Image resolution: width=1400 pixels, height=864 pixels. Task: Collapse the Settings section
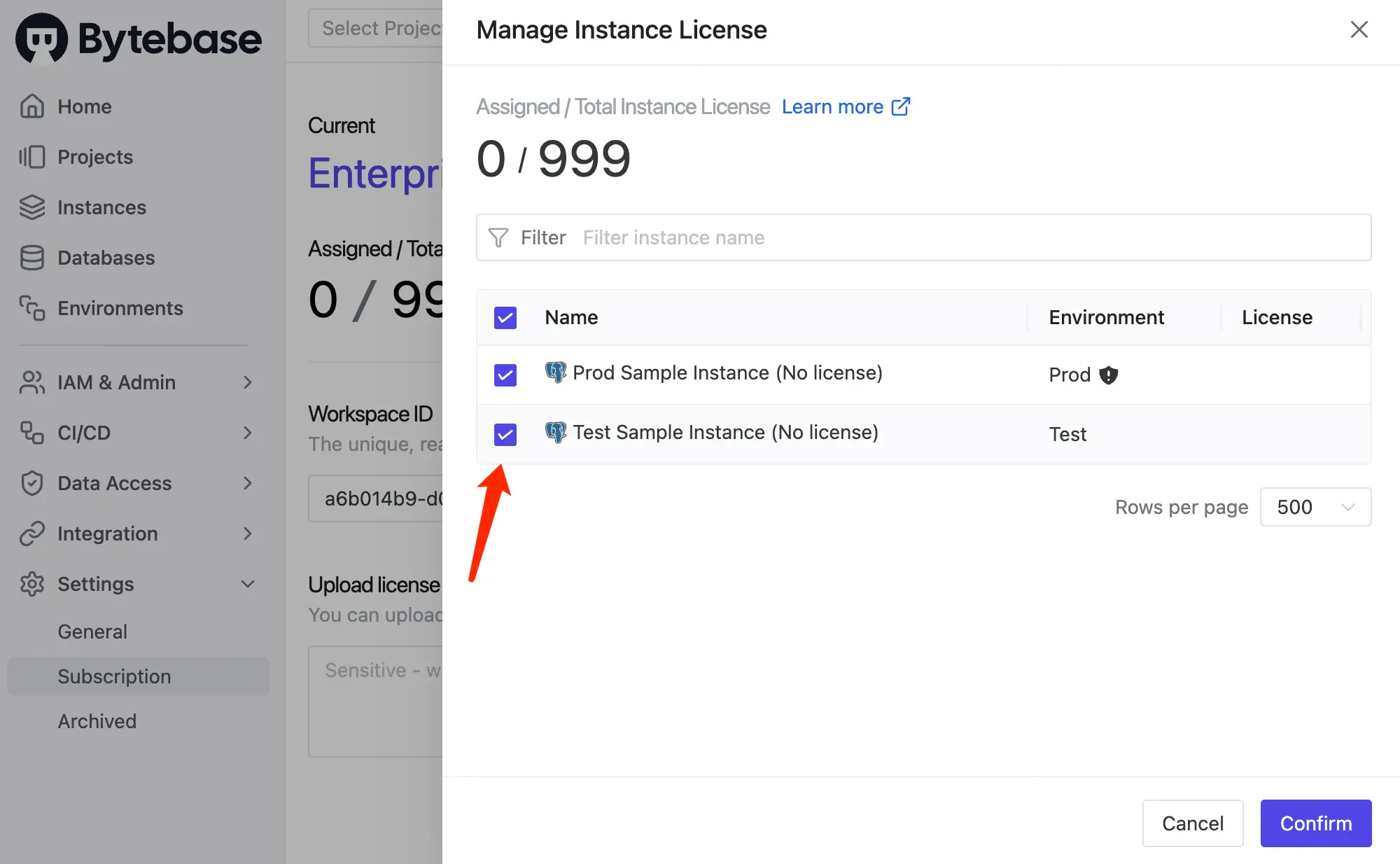(248, 584)
